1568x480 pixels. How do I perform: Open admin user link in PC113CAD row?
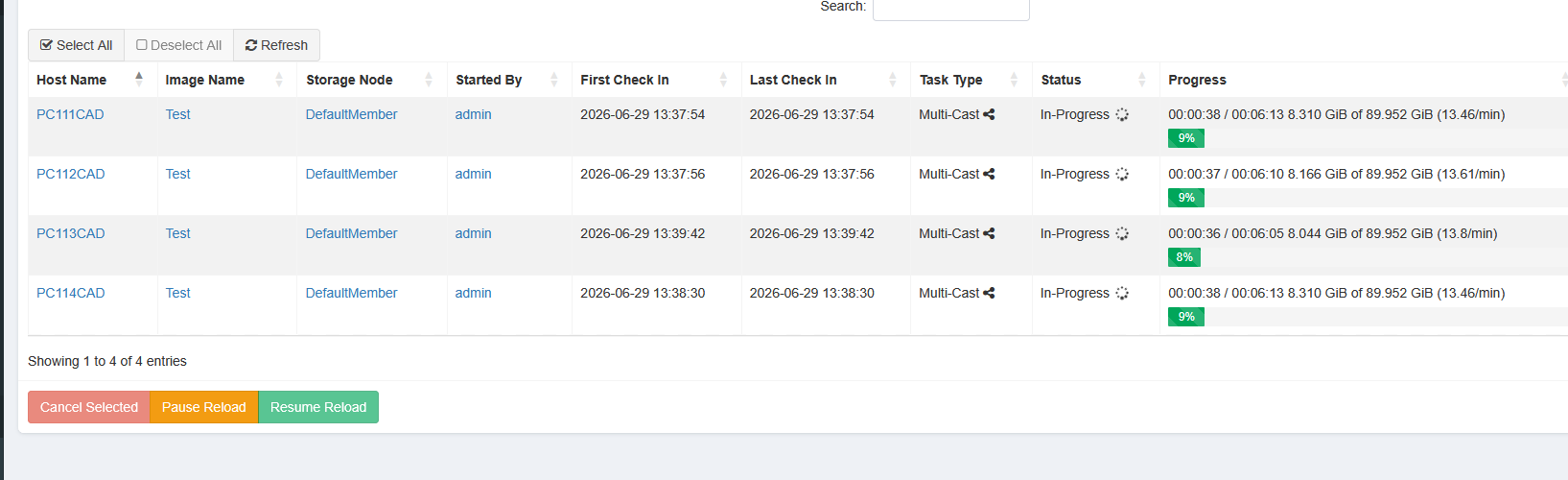click(473, 233)
